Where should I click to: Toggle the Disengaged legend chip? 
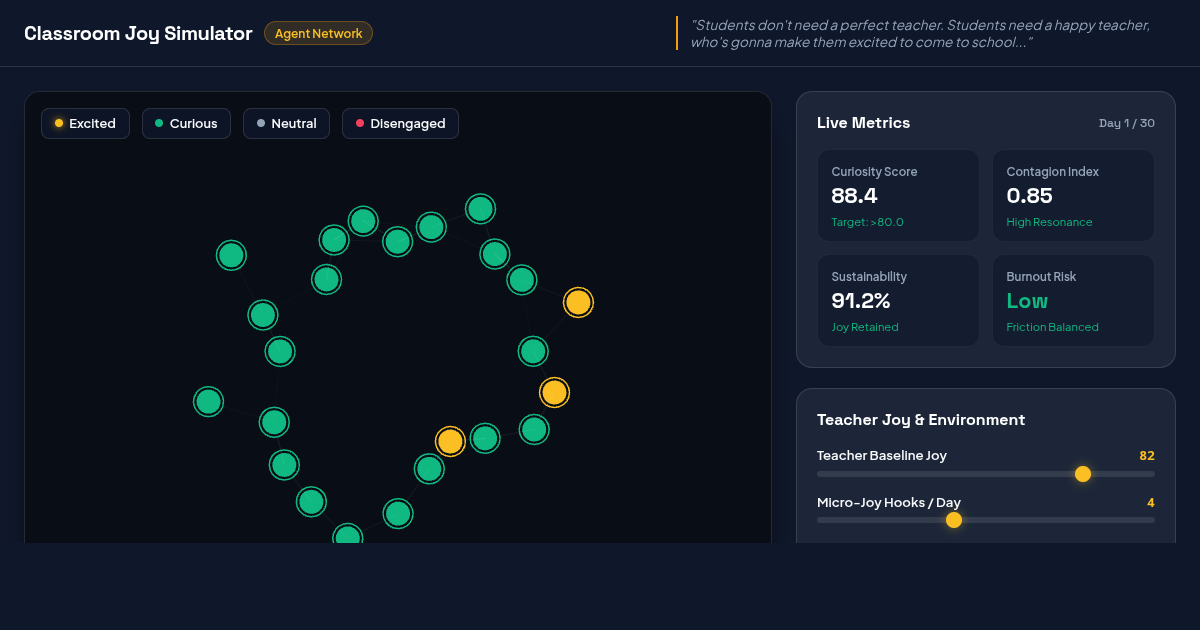pyautogui.click(x=400, y=124)
